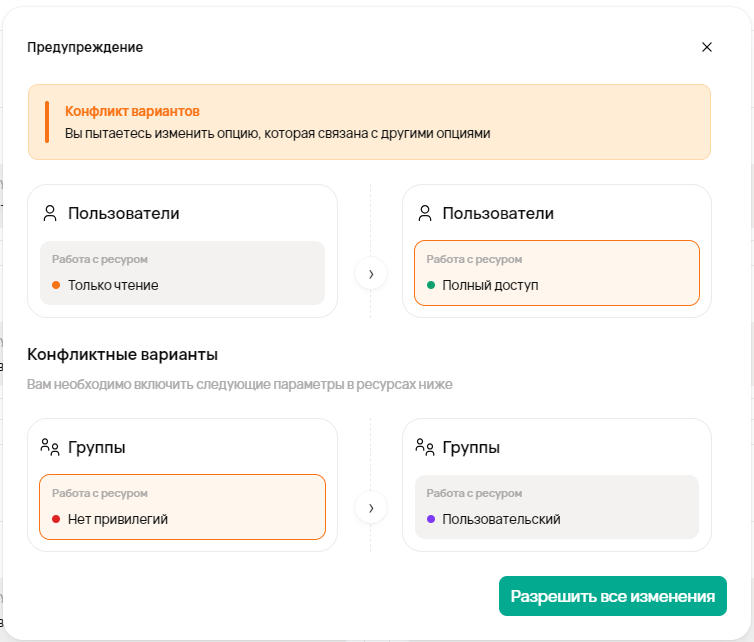Click the user icon above Полный доступ

[424, 213]
